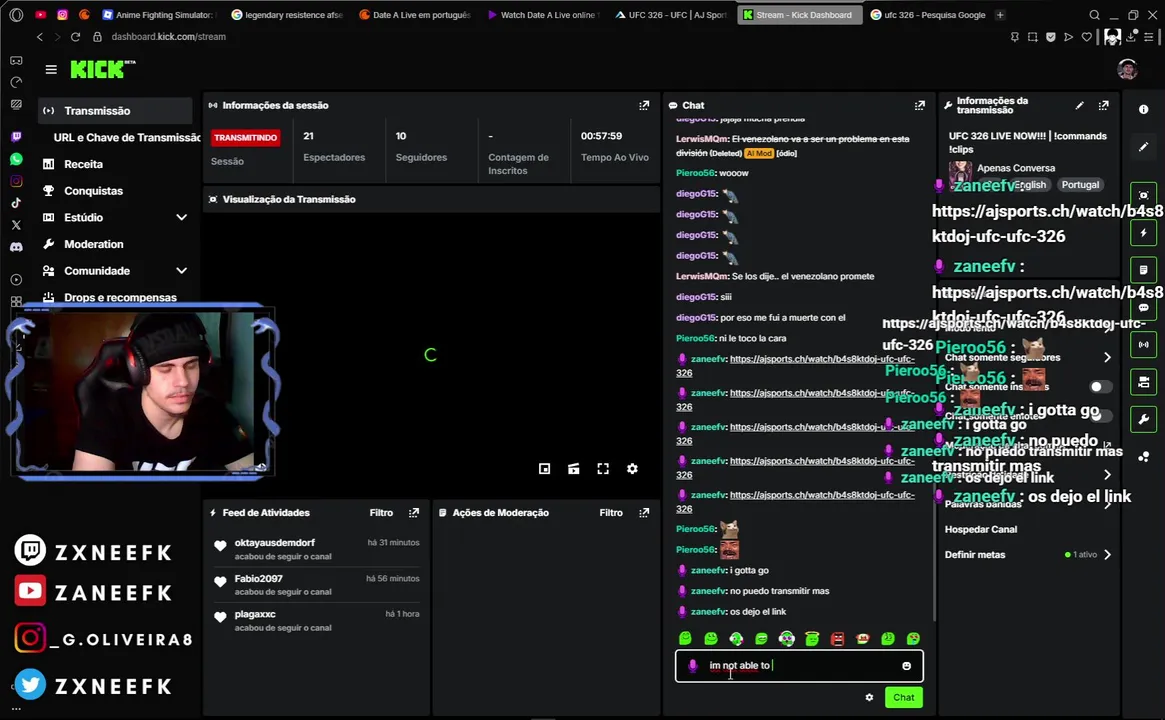Viewport: 1165px width, 720px height.
Task: Open Chat somente seguidores options arrow
Action: (1107, 357)
